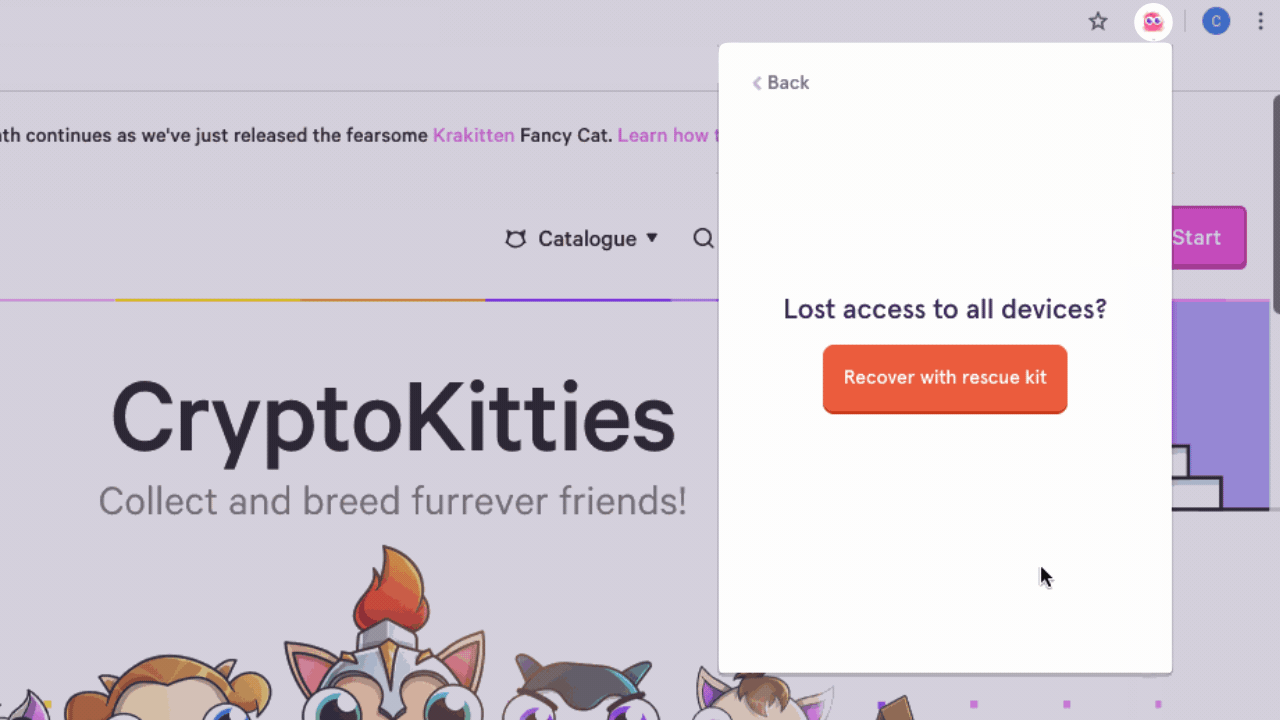Click the CryptoKitties heading
This screenshot has width=1280, height=720.
pos(393,418)
